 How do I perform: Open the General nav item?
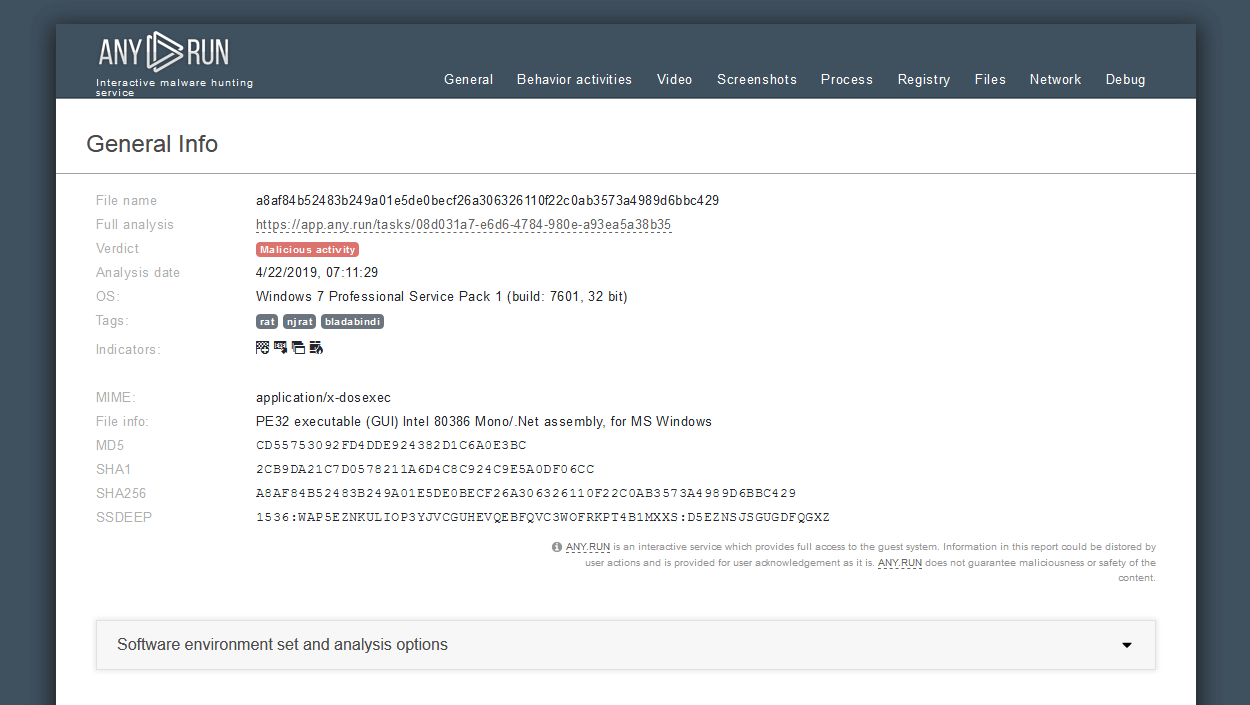pyautogui.click(x=469, y=79)
